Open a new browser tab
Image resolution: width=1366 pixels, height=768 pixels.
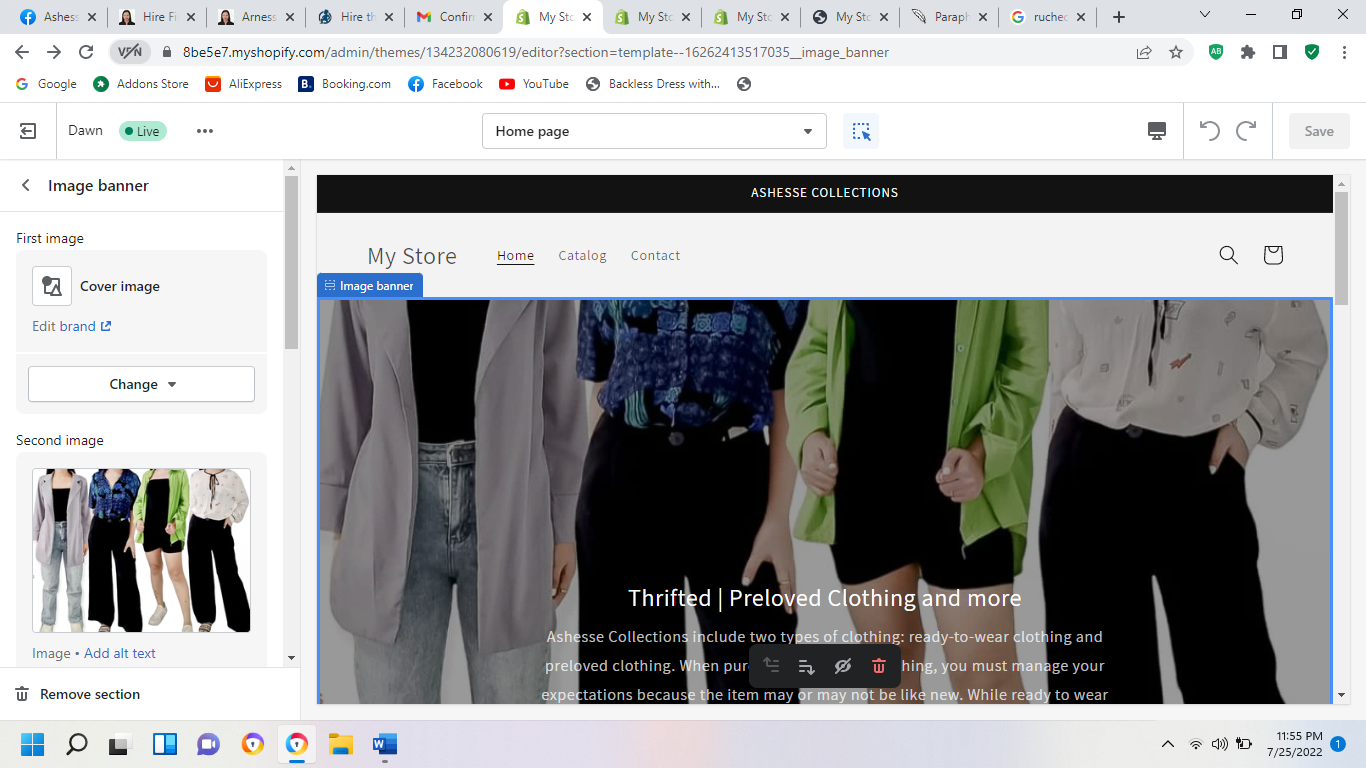point(1119,17)
